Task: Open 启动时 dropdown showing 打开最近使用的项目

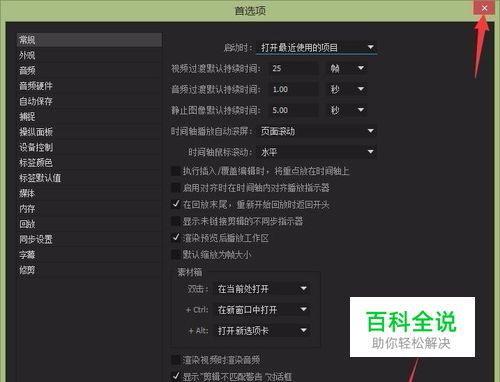Action: pyautogui.click(x=317, y=47)
